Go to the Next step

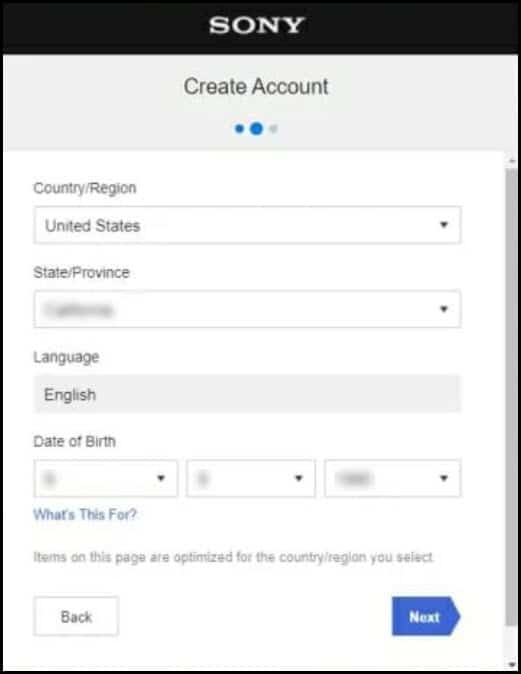click(426, 616)
